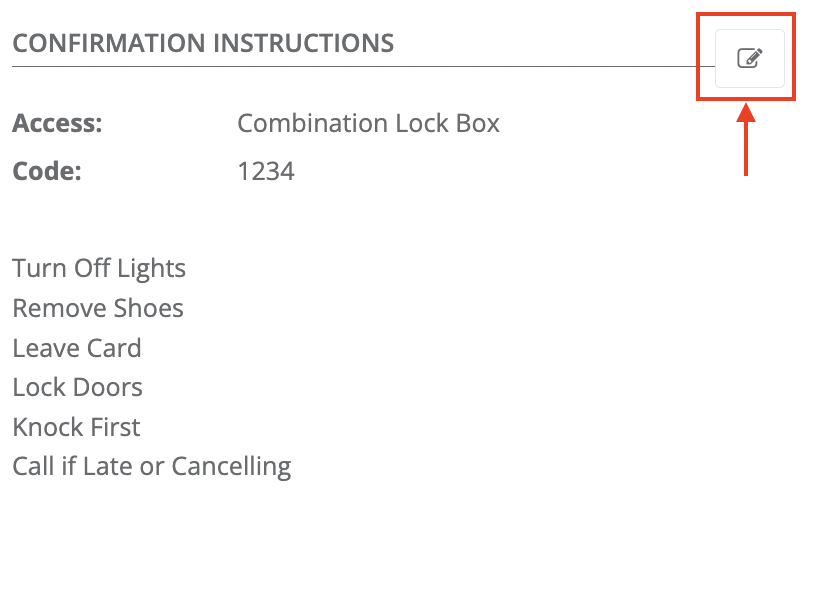
Task: Click the Lock Doors instruction
Action: point(77,388)
